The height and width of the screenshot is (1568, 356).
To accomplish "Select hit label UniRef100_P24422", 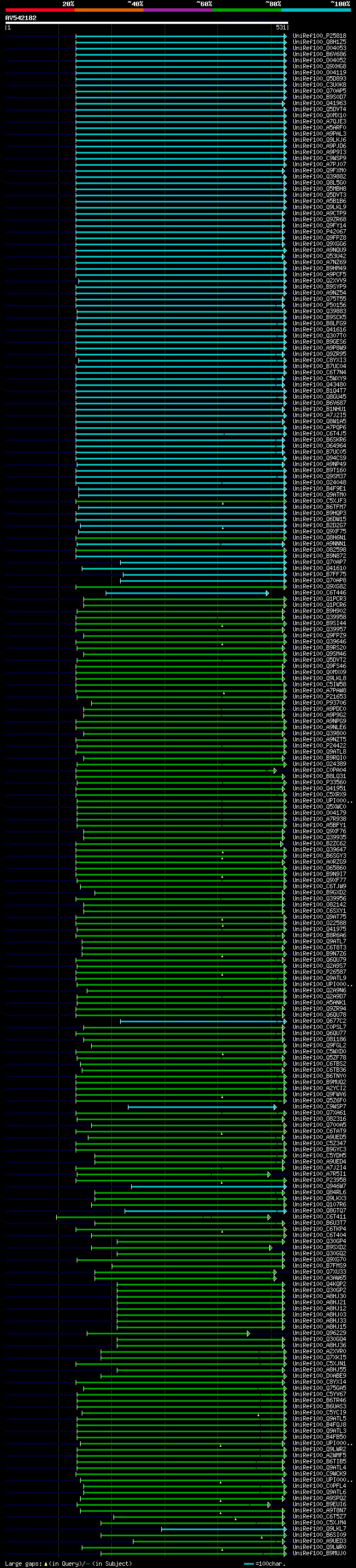I will [x=319, y=746].
